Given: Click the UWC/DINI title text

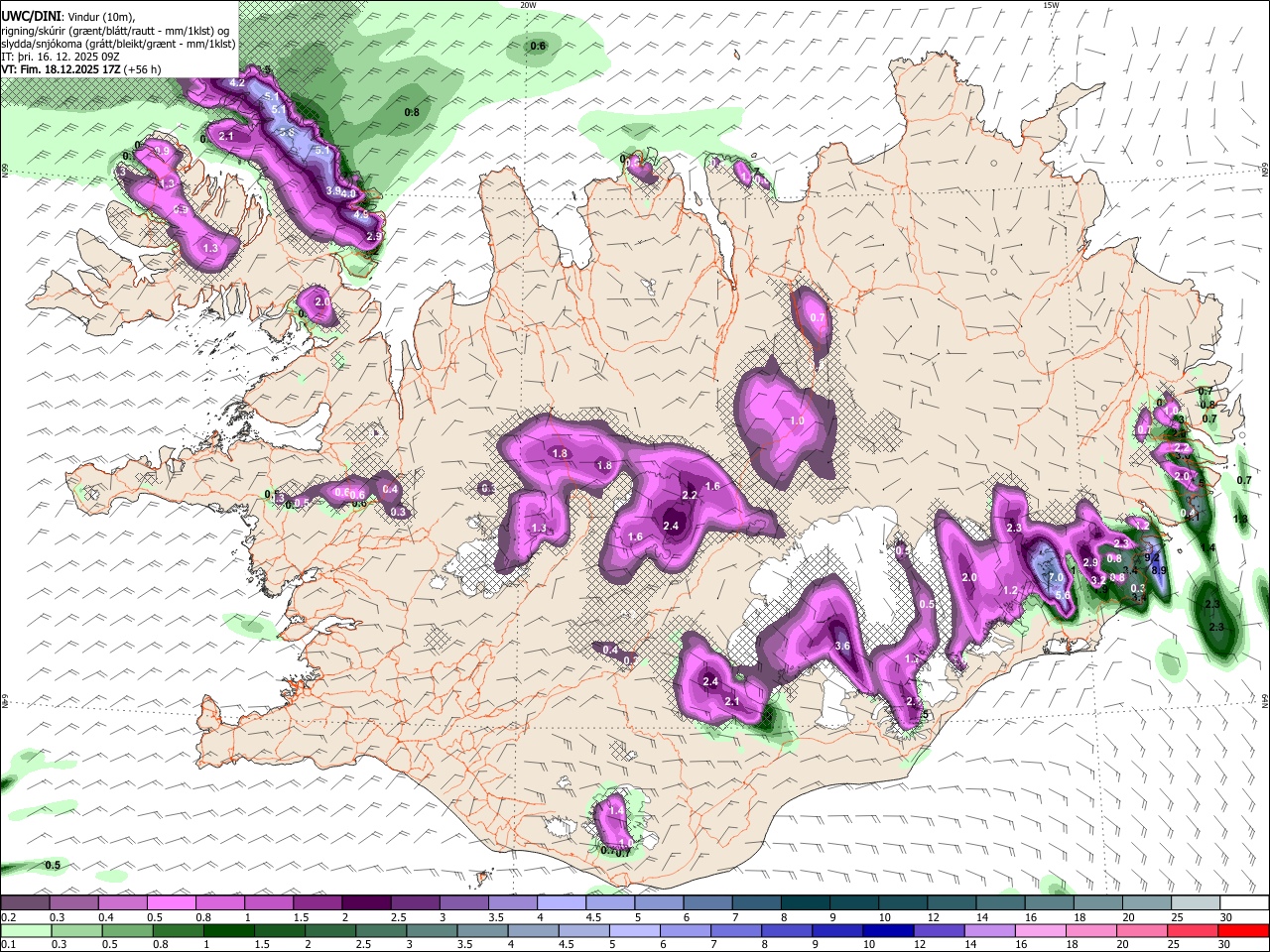Looking at the screenshot, I should tap(30, 17).
